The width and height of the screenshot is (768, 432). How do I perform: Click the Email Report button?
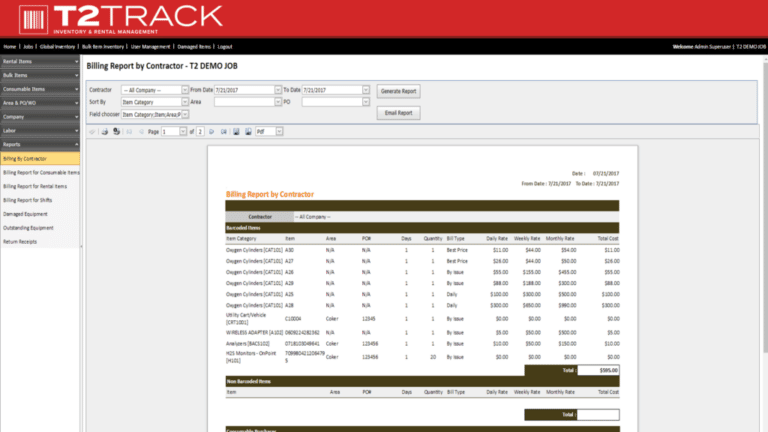click(x=399, y=113)
